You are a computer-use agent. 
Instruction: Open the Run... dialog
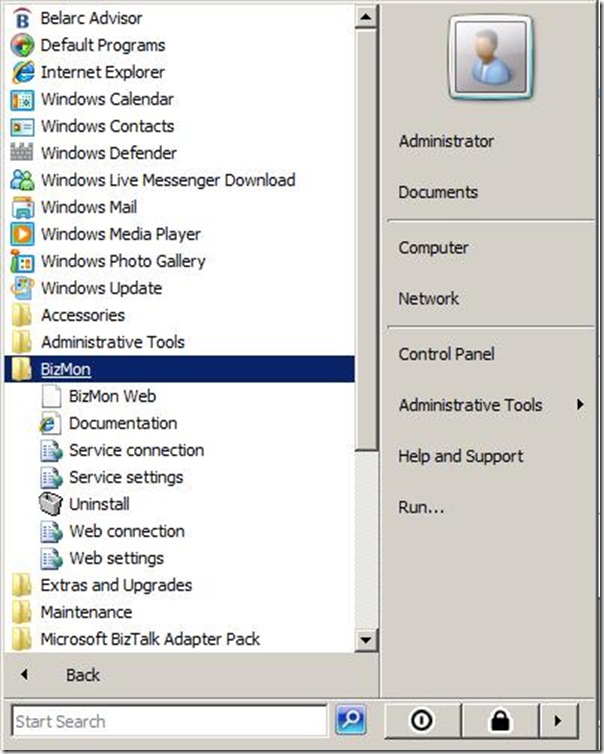point(421,507)
